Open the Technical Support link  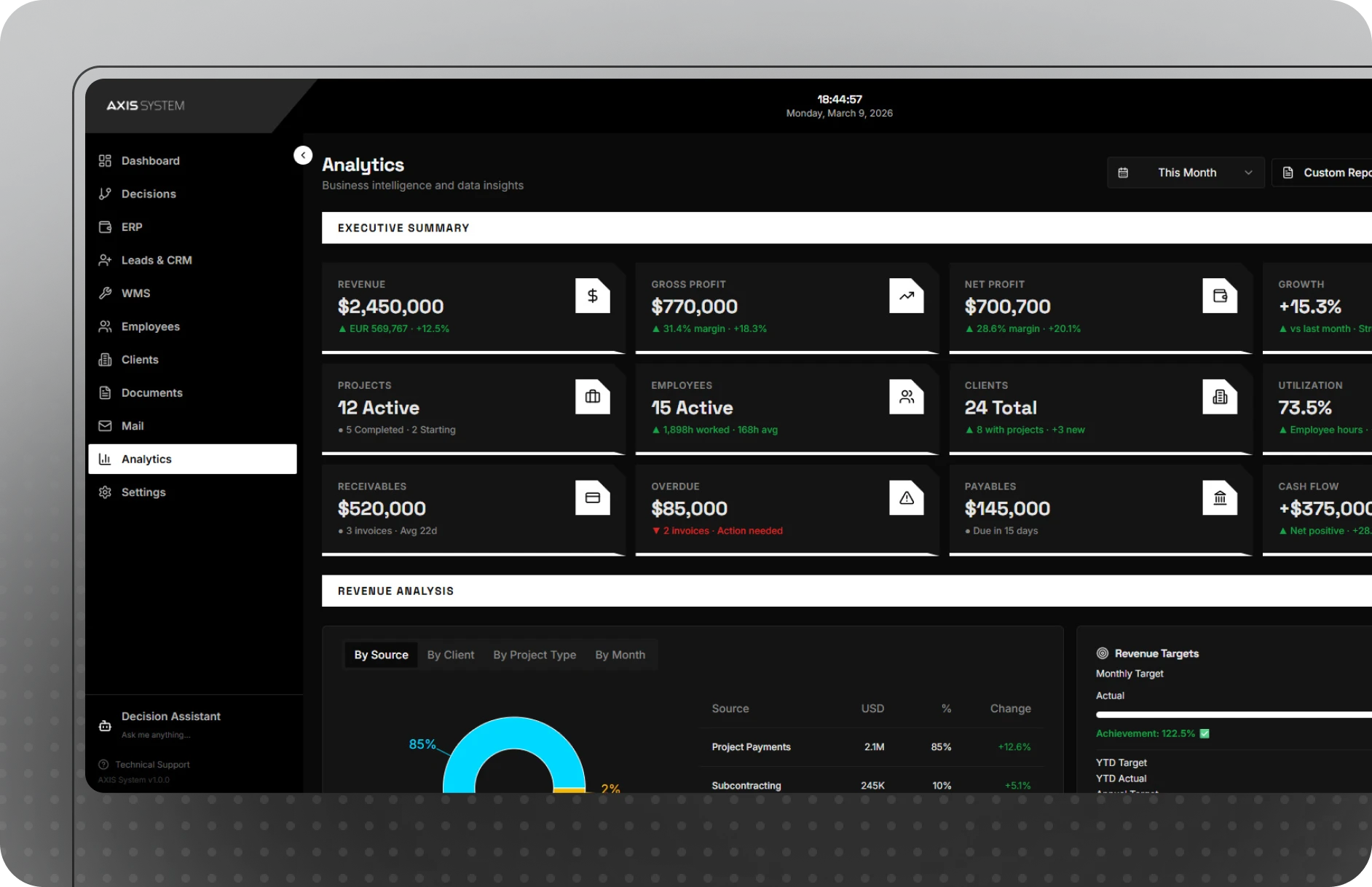152,765
